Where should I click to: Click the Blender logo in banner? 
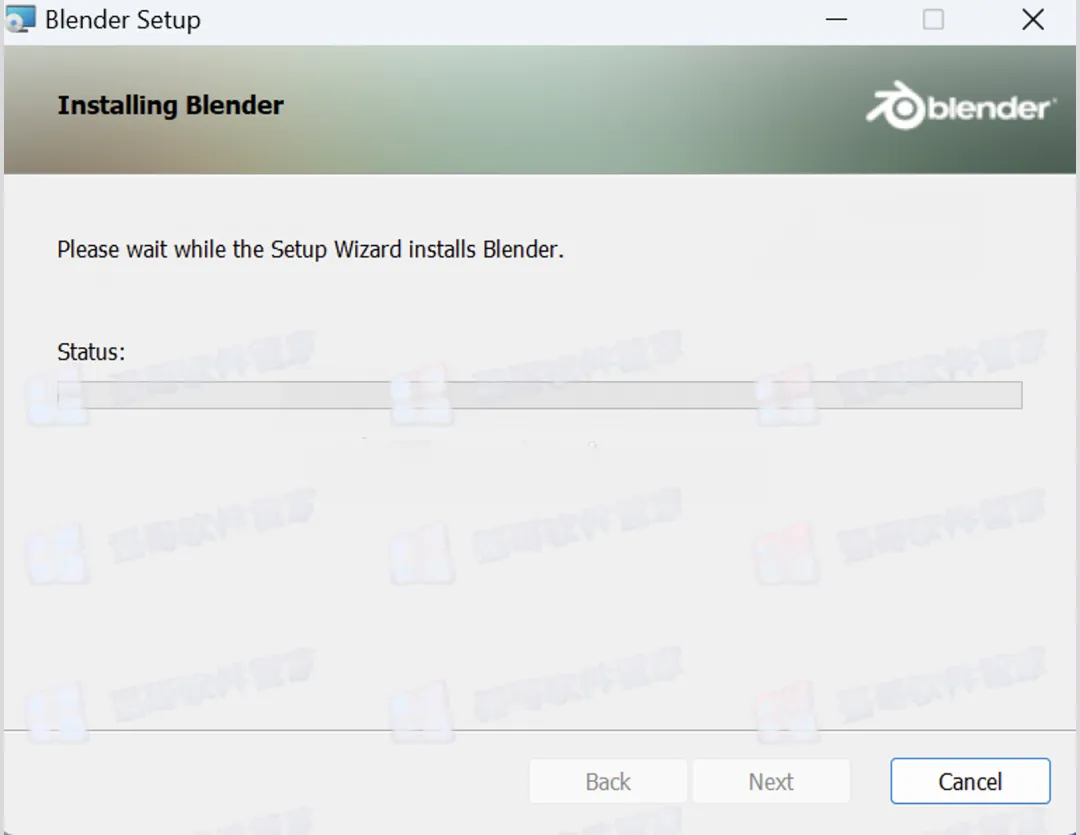[959, 106]
